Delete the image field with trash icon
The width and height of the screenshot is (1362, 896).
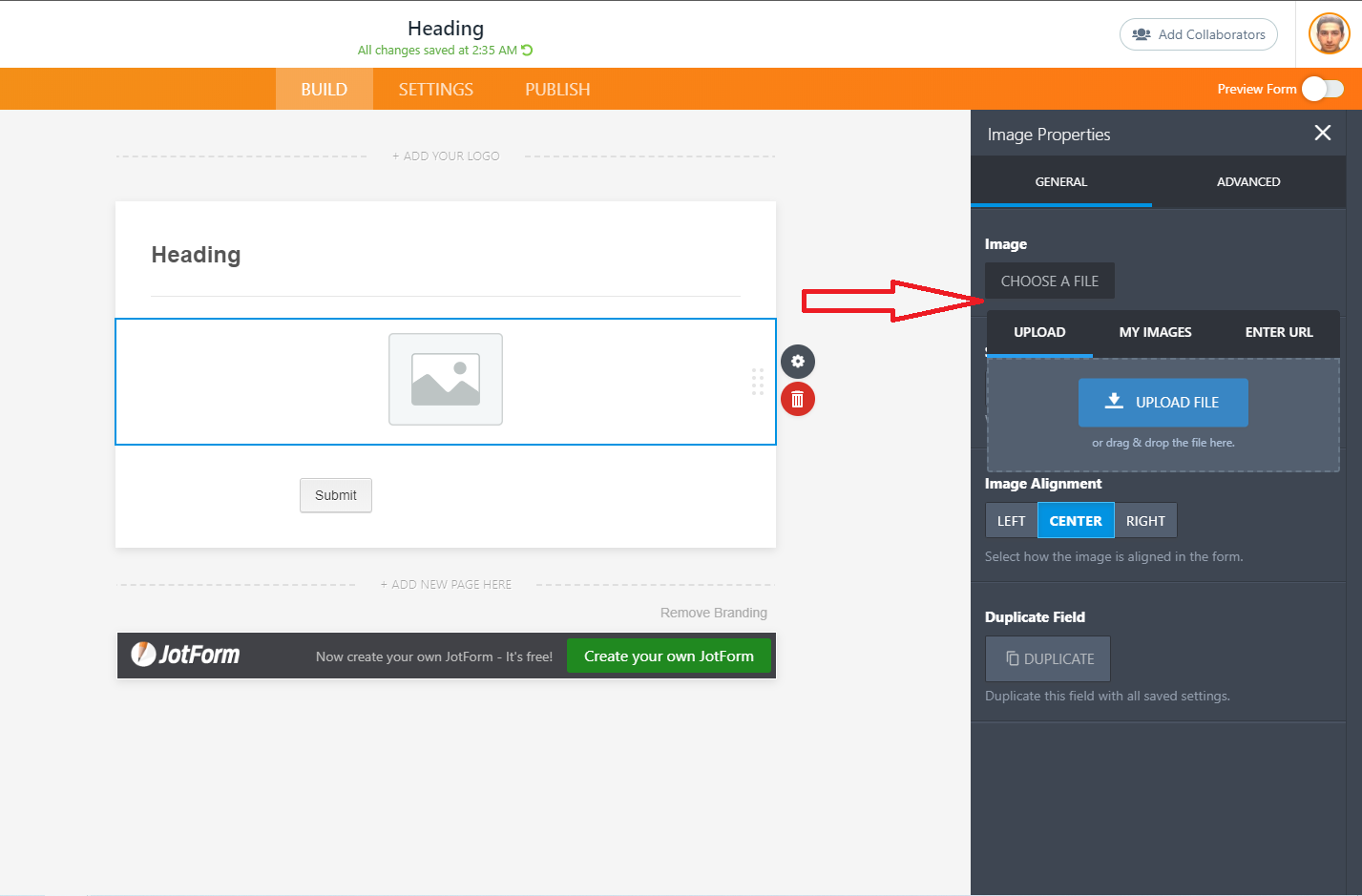[x=798, y=399]
